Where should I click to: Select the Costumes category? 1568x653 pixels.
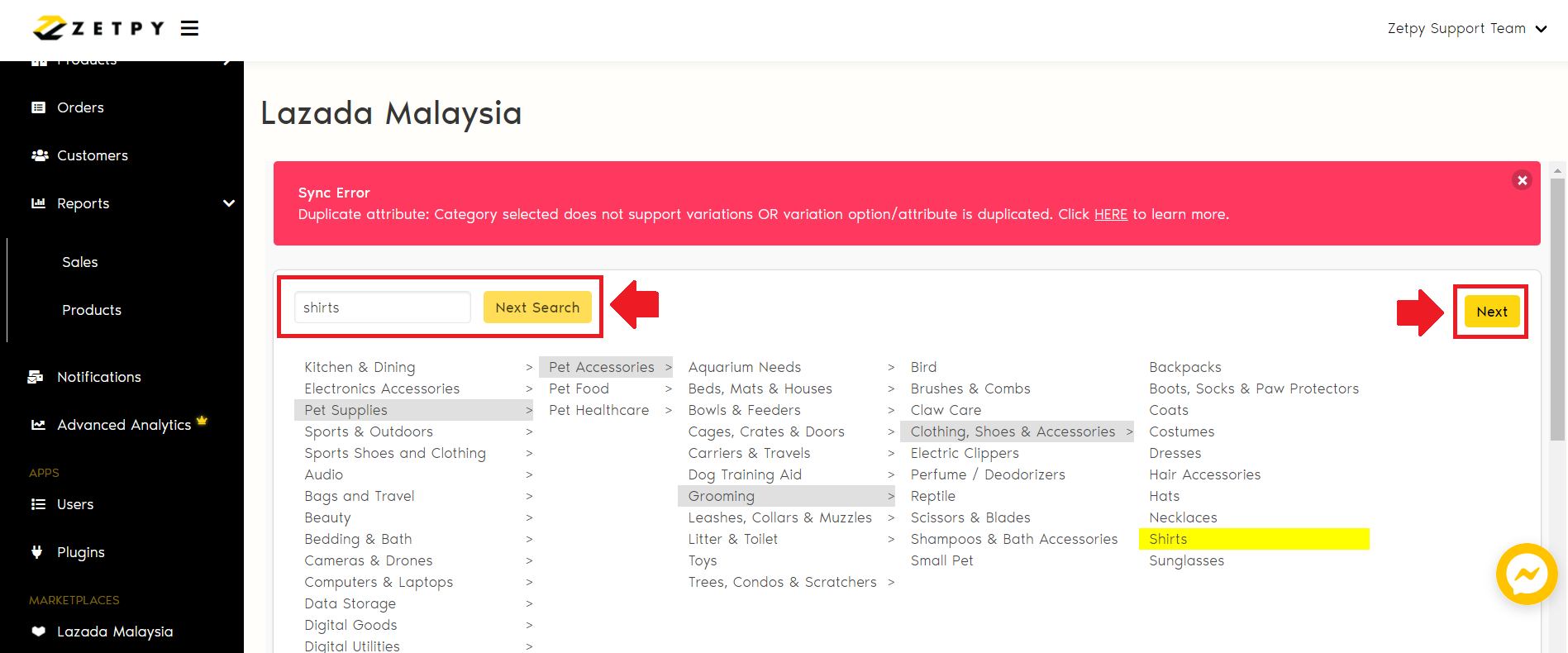pyautogui.click(x=1181, y=431)
